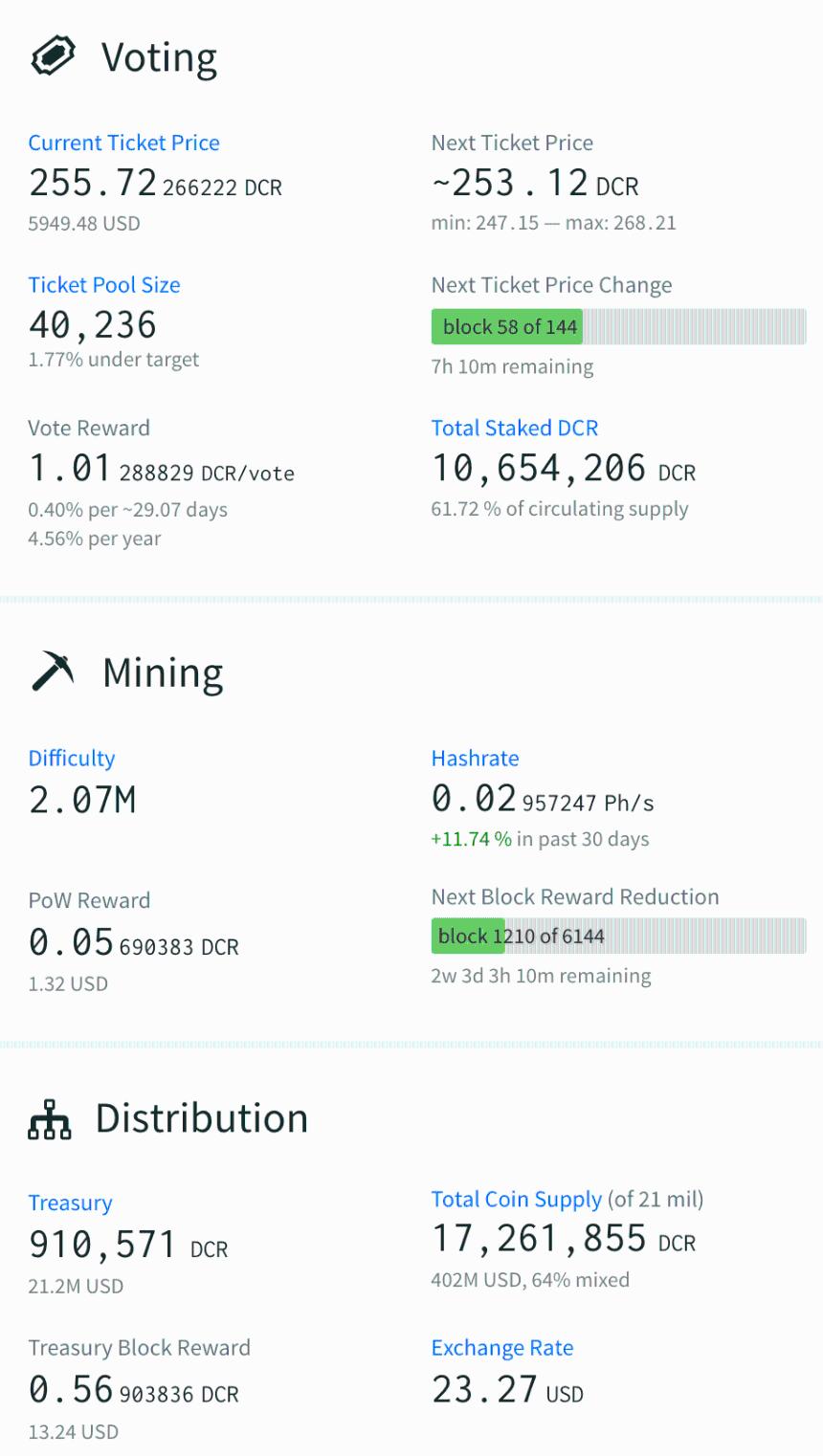Click the pickaxe icon next to Mining

pyautogui.click(x=52, y=670)
